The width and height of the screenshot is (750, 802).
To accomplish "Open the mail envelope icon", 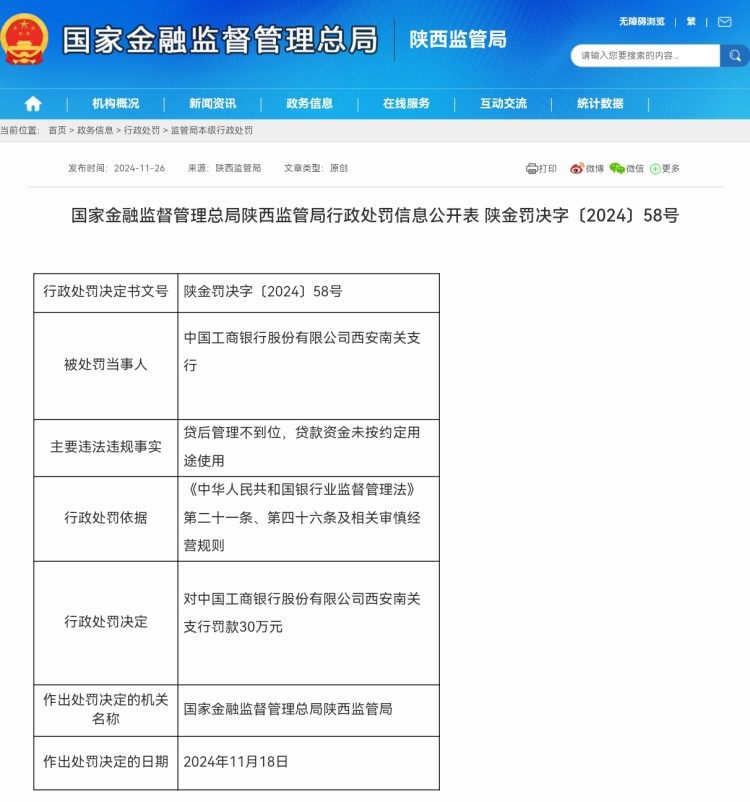I will (724, 22).
